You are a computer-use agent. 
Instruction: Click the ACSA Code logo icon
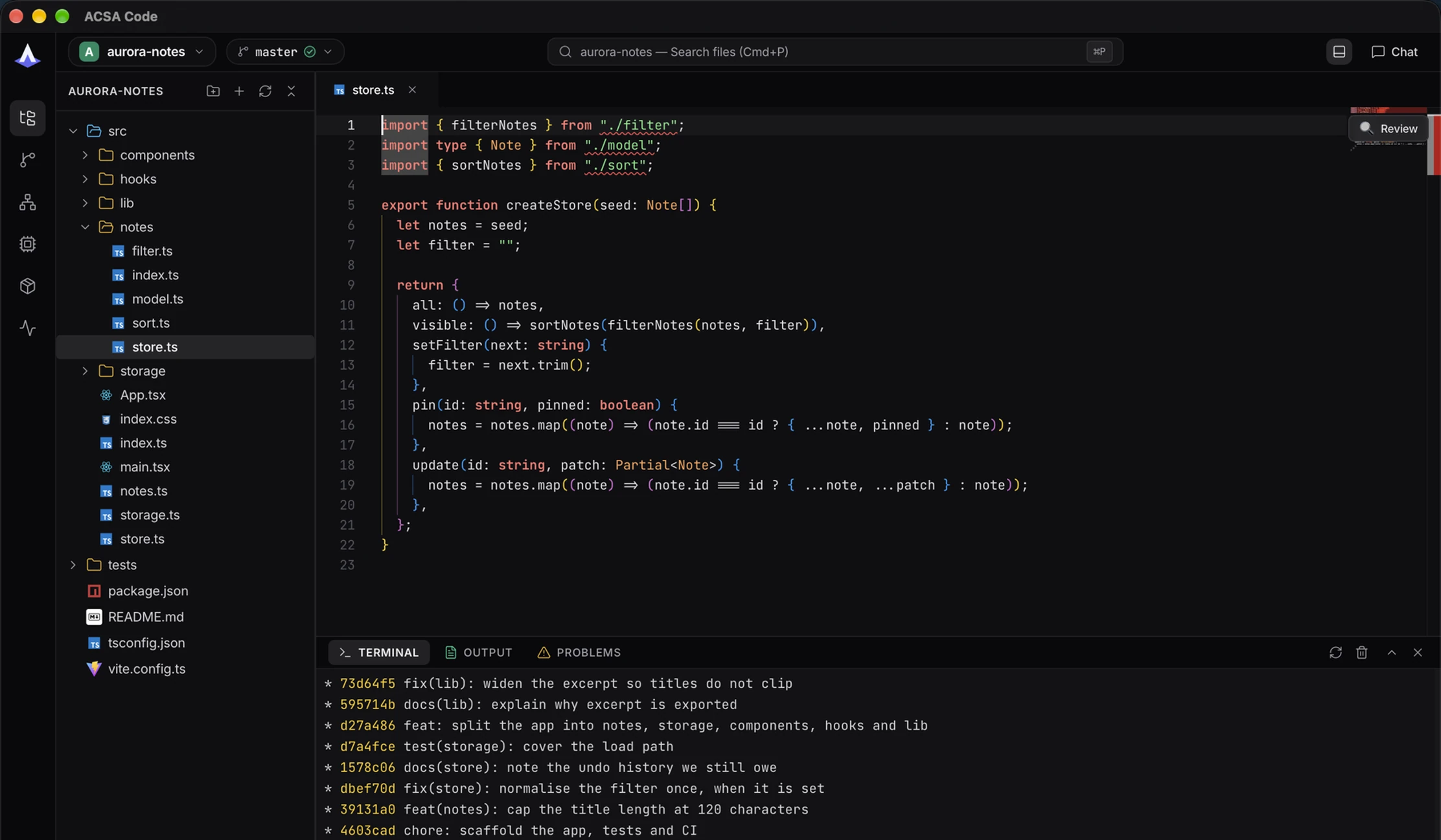pyautogui.click(x=27, y=55)
